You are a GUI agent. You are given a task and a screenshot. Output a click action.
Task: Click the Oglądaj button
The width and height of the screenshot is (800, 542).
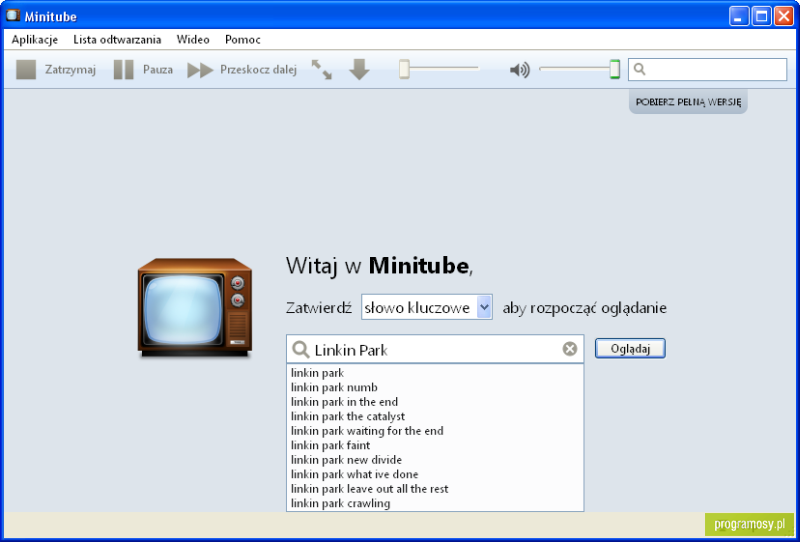click(630, 349)
